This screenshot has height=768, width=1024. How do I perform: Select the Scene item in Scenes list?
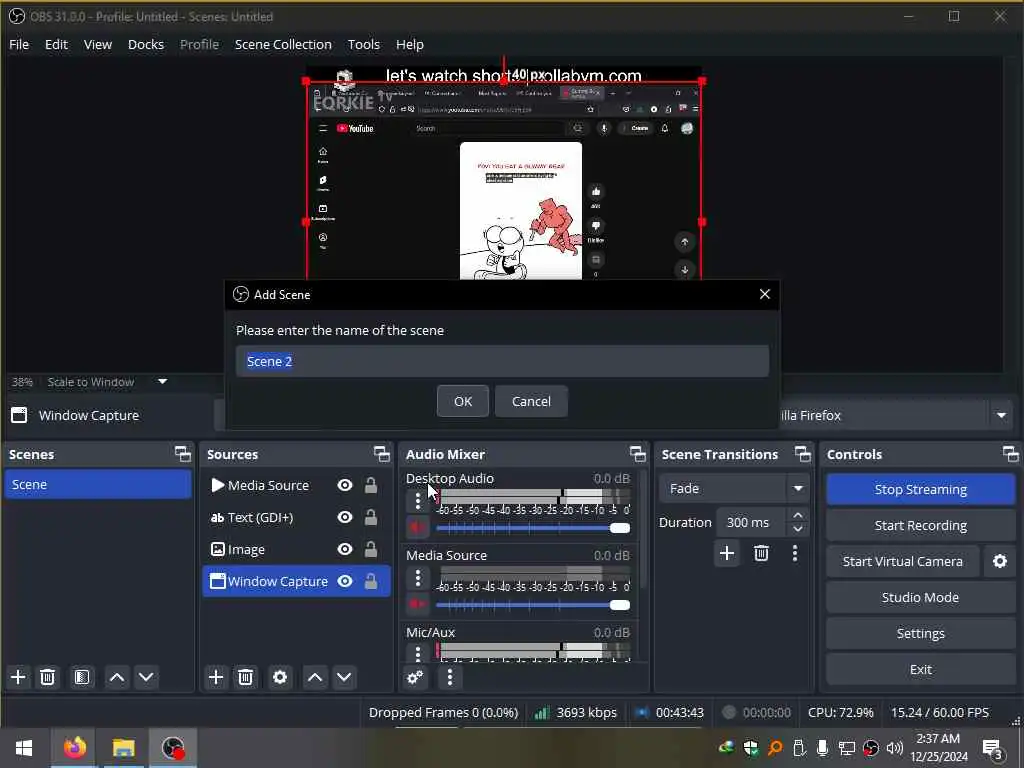[98, 485]
